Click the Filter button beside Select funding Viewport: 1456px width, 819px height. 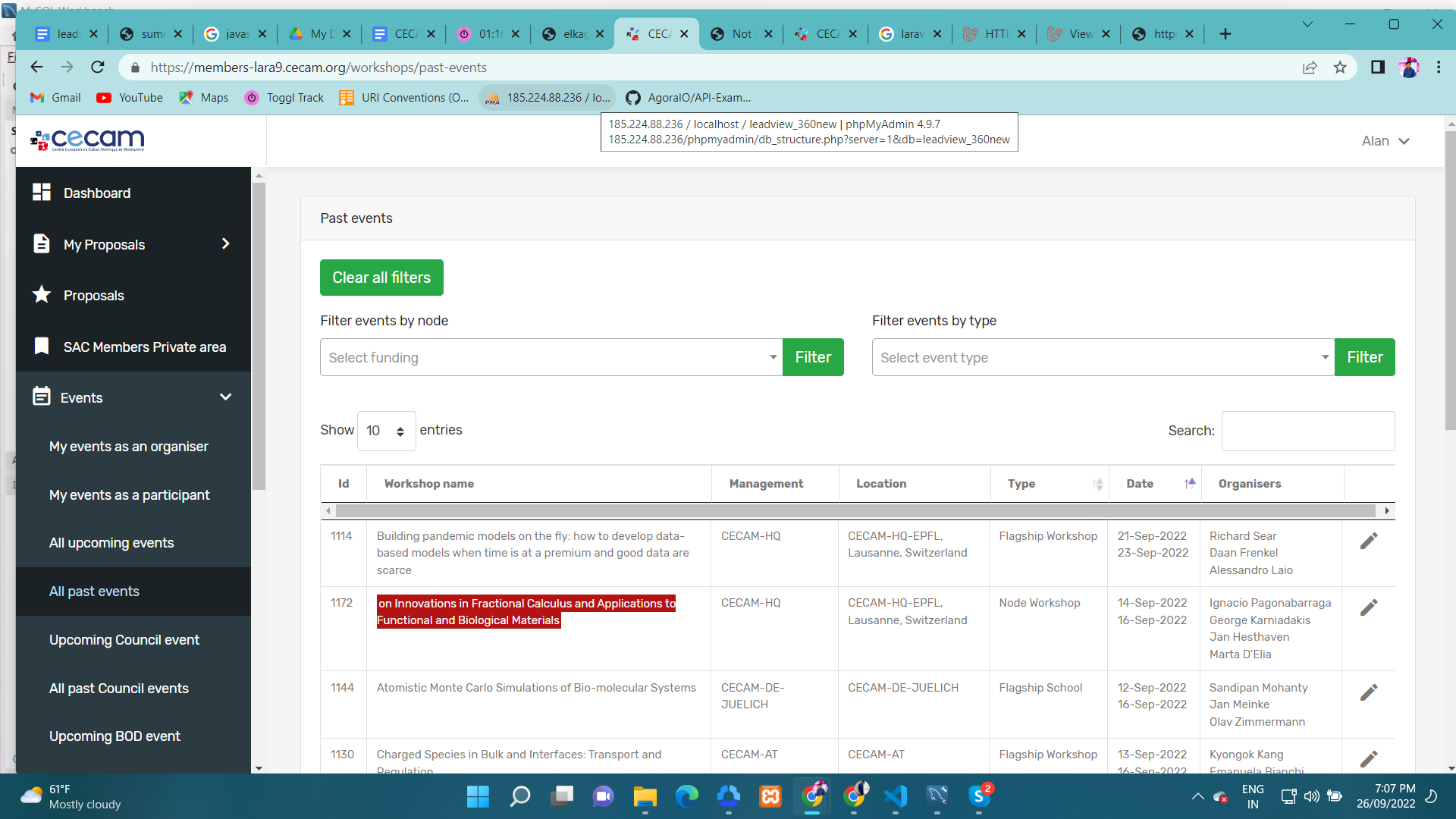(813, 357)
